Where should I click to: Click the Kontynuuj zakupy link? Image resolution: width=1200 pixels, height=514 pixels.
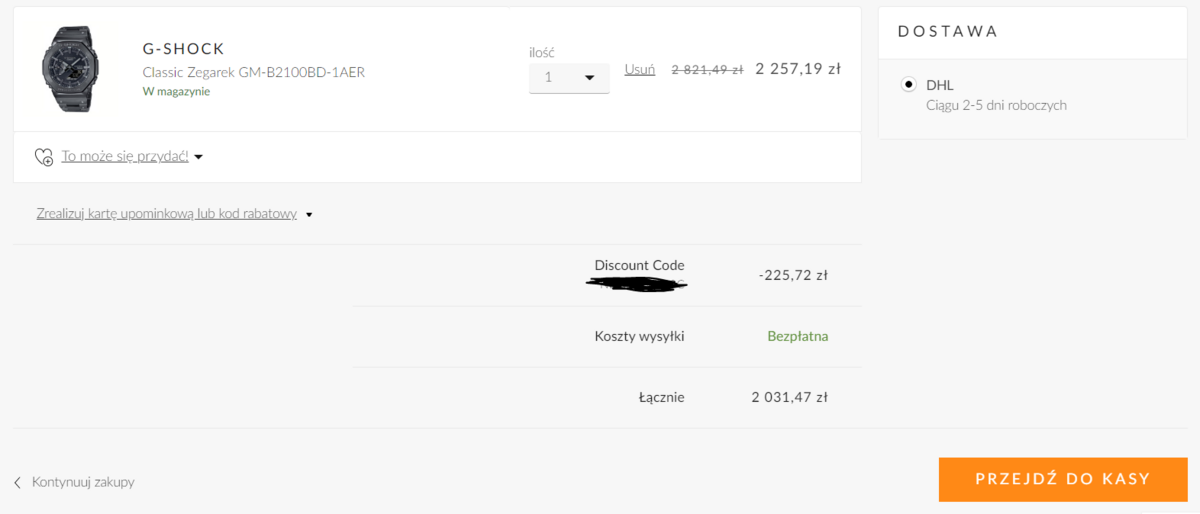point(83,482)
